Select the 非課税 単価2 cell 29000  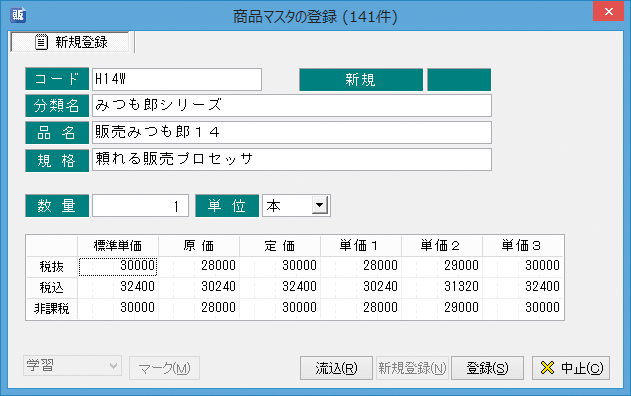pos(442,308)
